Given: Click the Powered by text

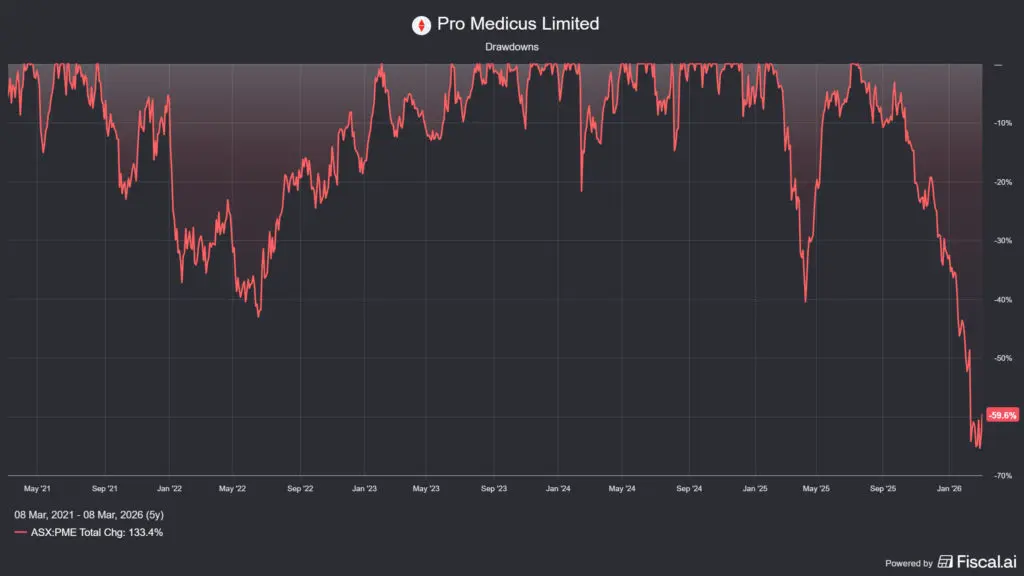Looking at the screenshot, I should click(908, 563).
